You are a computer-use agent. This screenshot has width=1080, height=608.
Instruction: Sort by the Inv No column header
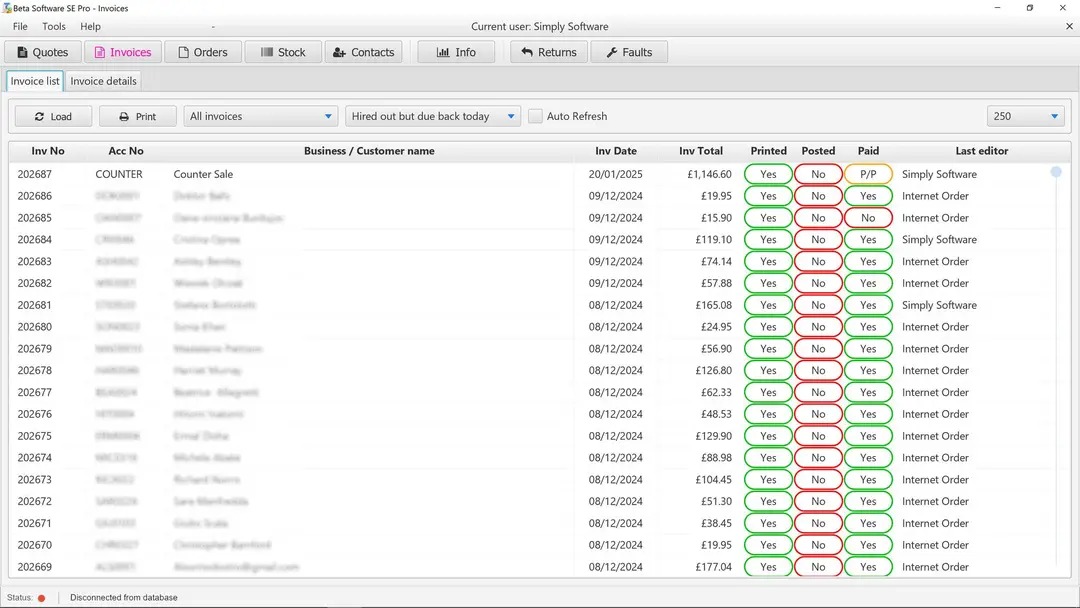tap(48, 151)
